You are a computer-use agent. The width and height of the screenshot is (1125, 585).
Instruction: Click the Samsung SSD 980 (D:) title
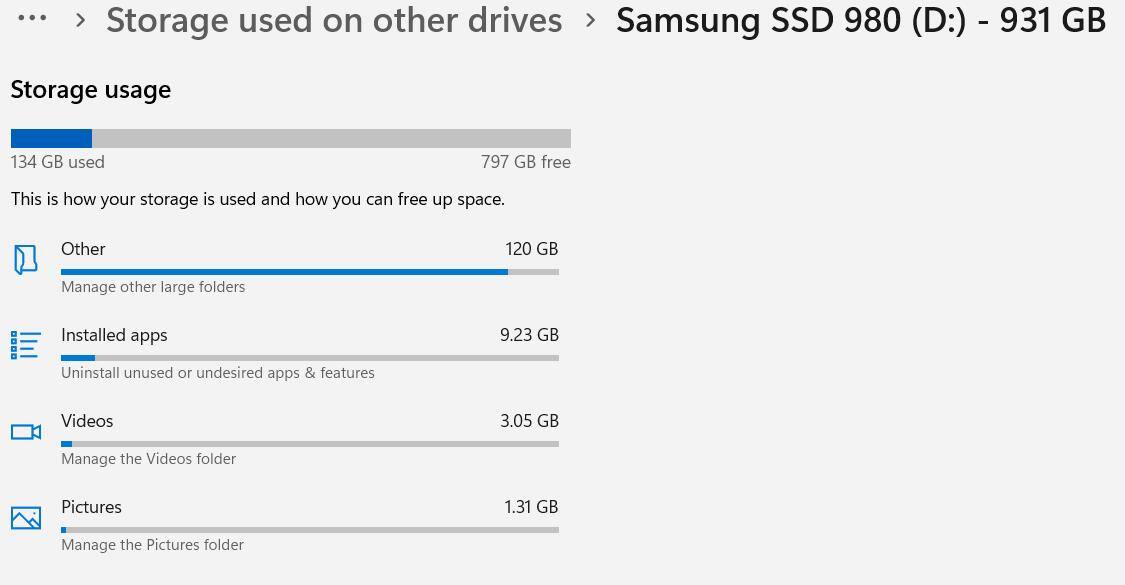point(860,20)
